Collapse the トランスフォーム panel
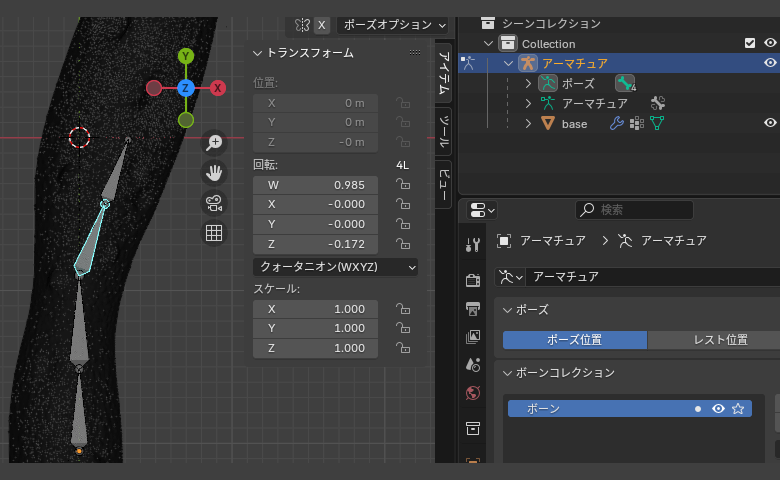The image size is (780, 480). (258, 53)
